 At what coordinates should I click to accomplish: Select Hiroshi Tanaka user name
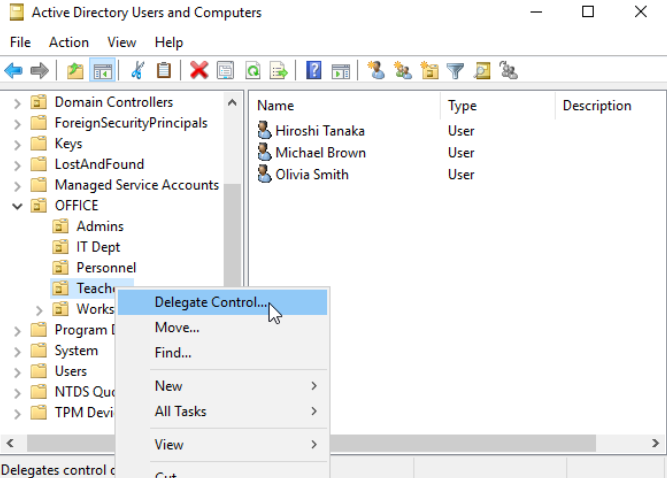[320, 131]
